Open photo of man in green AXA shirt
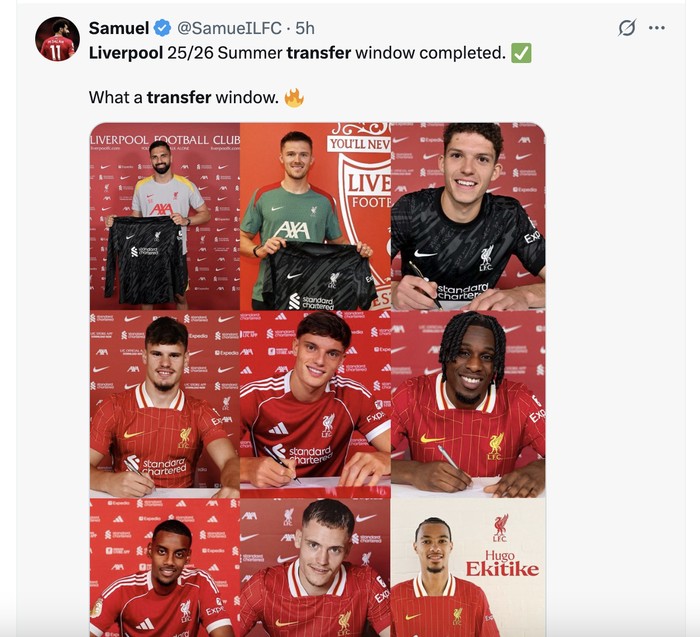Screen dimensions: 700x637 315,216
